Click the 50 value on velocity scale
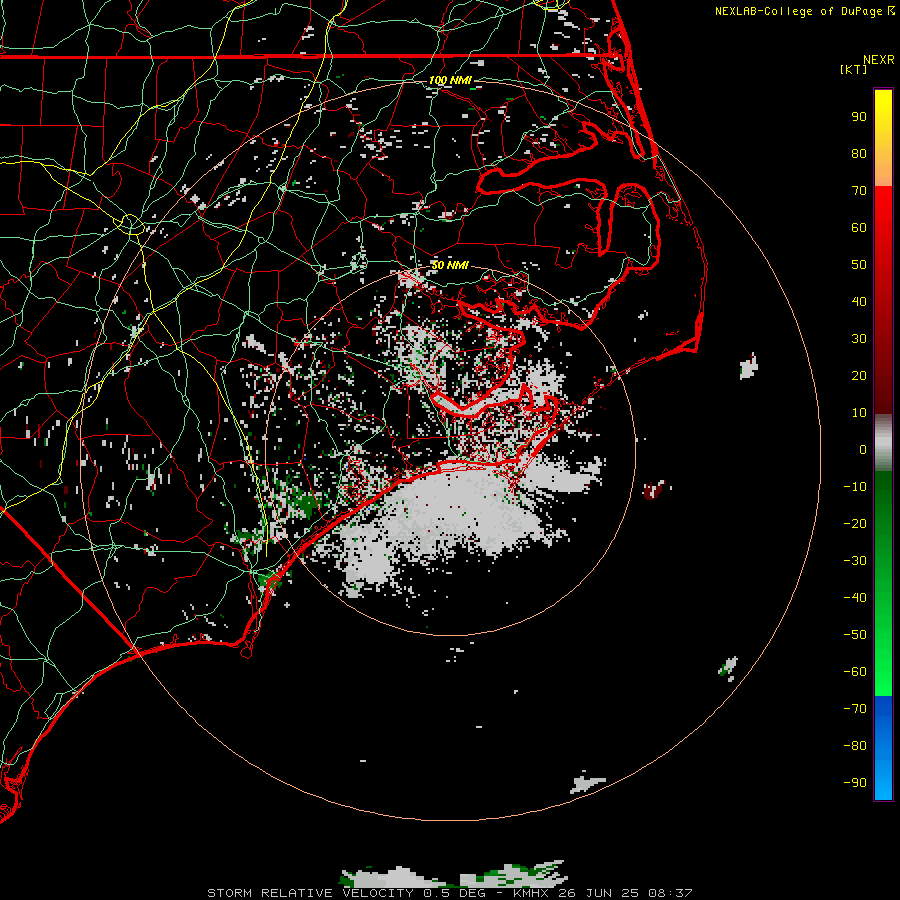 [859, 265]
